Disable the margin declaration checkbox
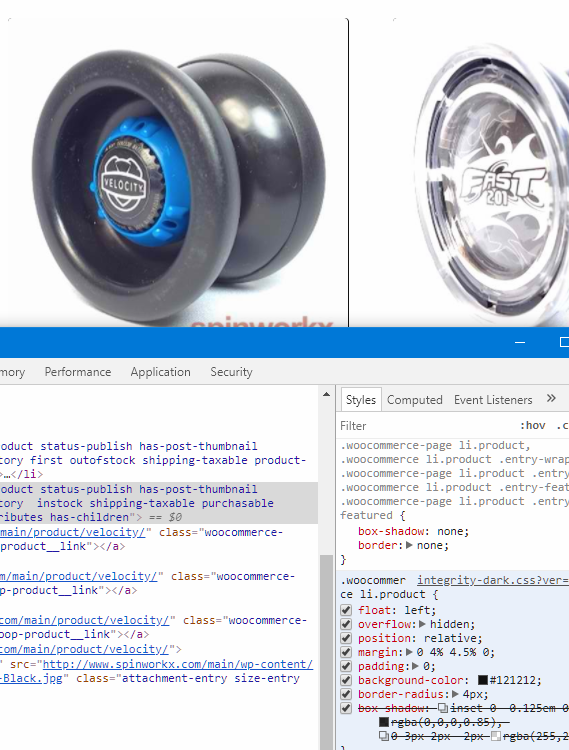This screenshot has height=750, width=569. click(x=346, y=652)
